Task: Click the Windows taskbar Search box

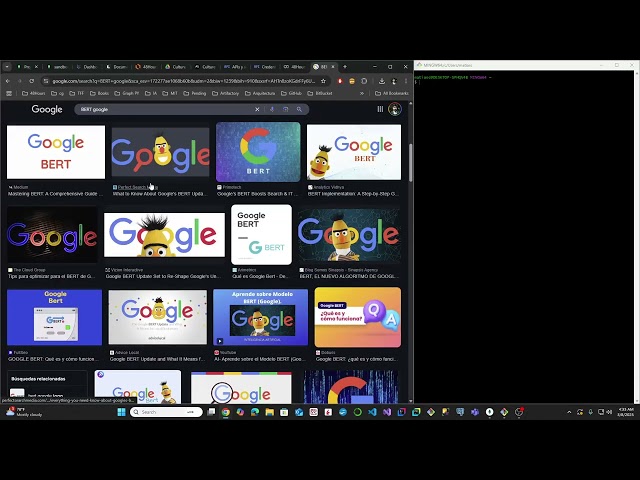Action: coord(166,412)
